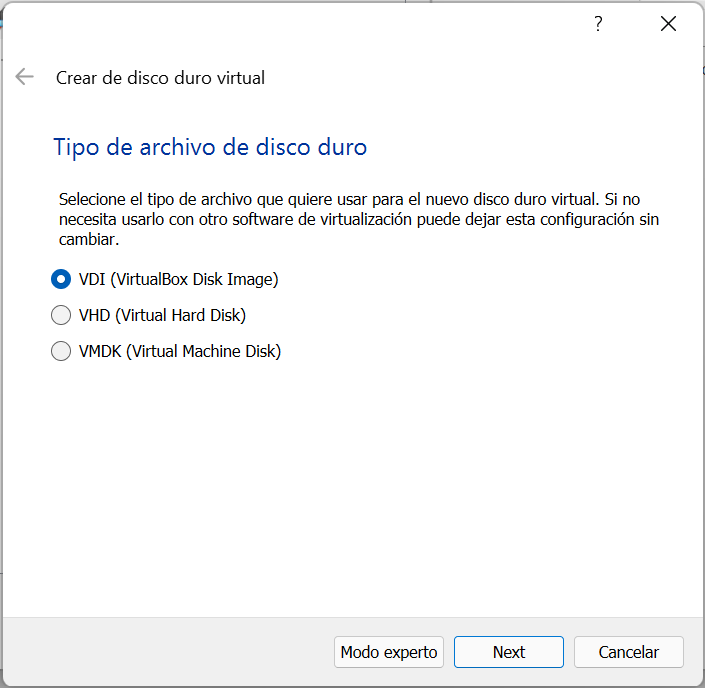
Task: Click the "VDI (VirtualBox Disk Image)" label text
Action: 178,279
